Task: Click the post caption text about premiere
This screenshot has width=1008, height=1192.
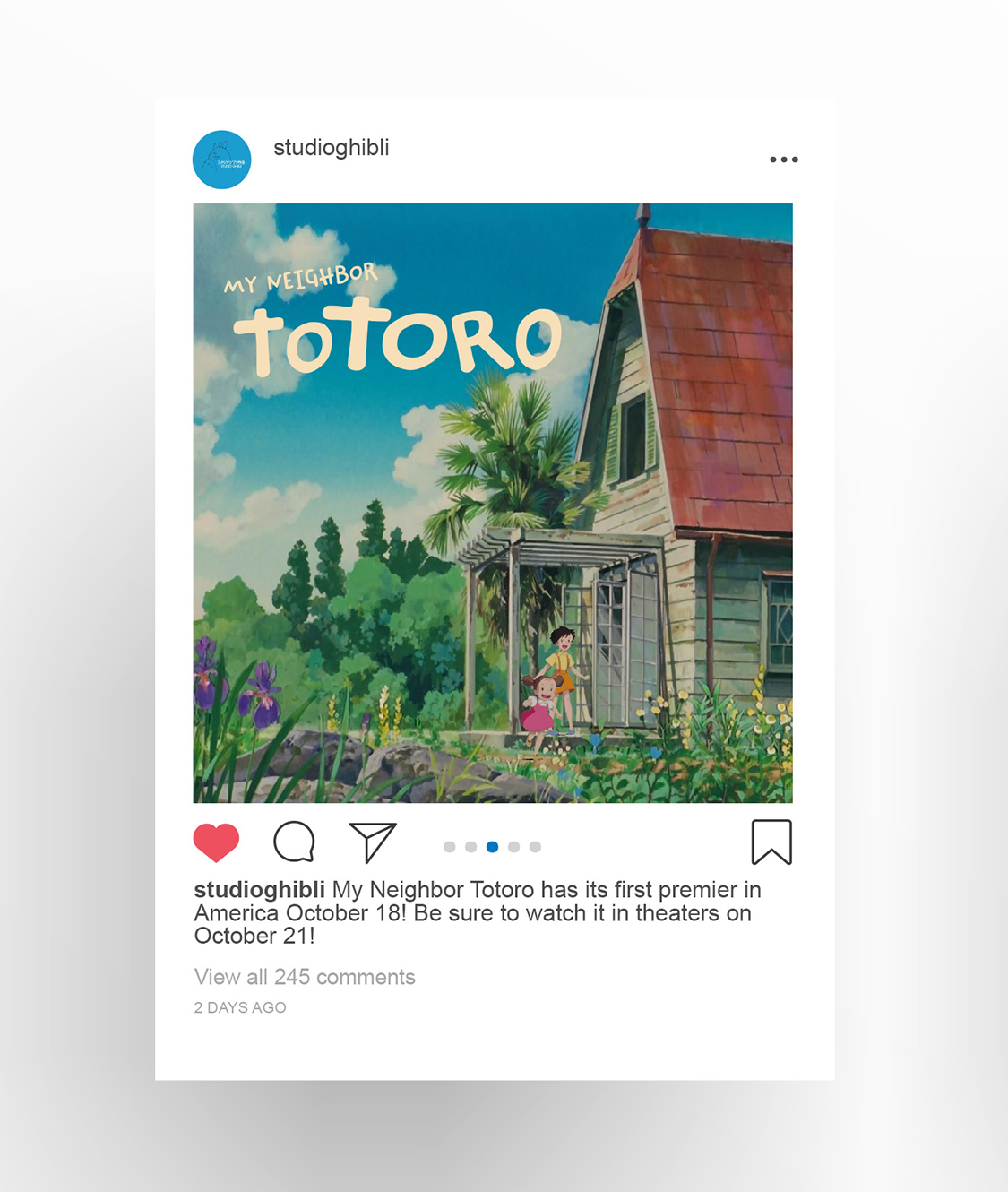Action: click(x=478, y=912)
